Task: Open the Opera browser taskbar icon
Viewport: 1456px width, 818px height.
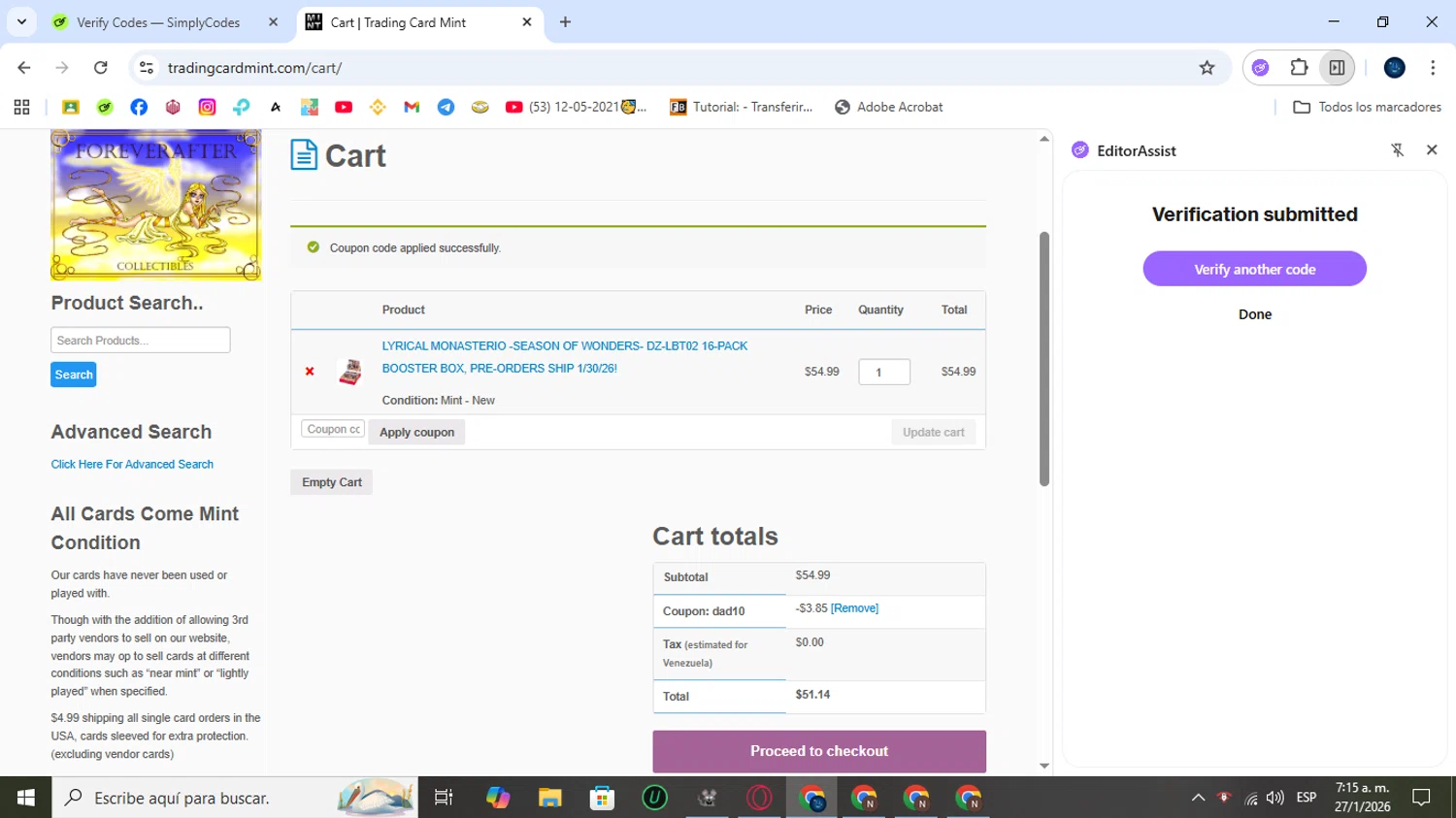Action: 759,798
